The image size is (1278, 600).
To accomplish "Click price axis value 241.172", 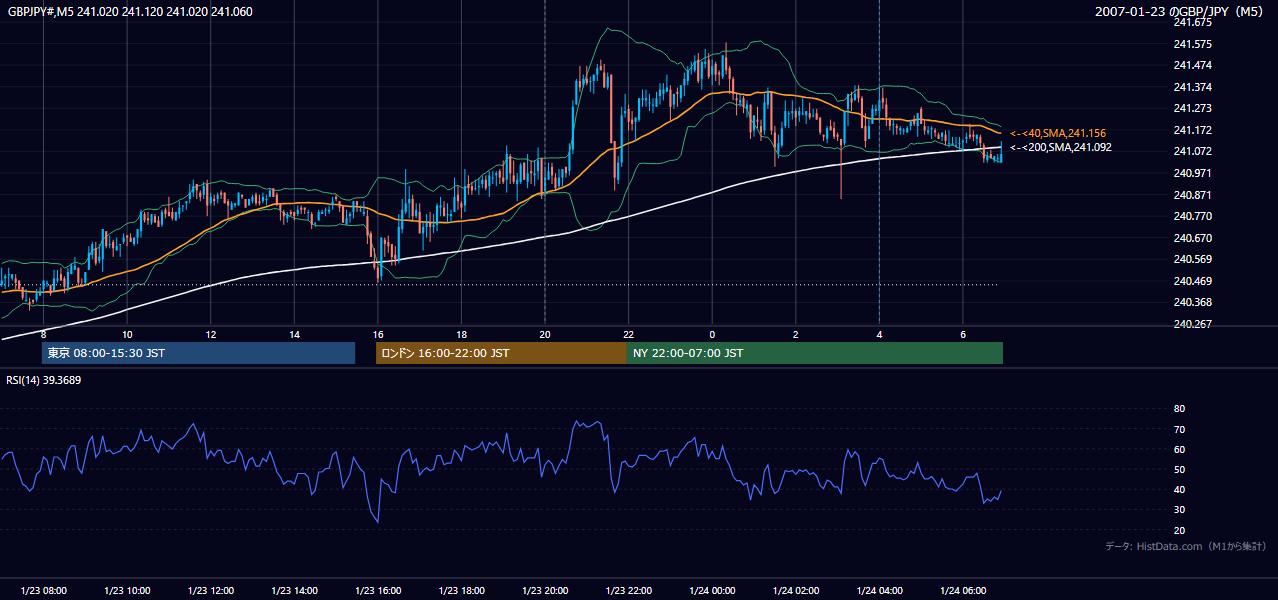I will [x=1193, y=130].
